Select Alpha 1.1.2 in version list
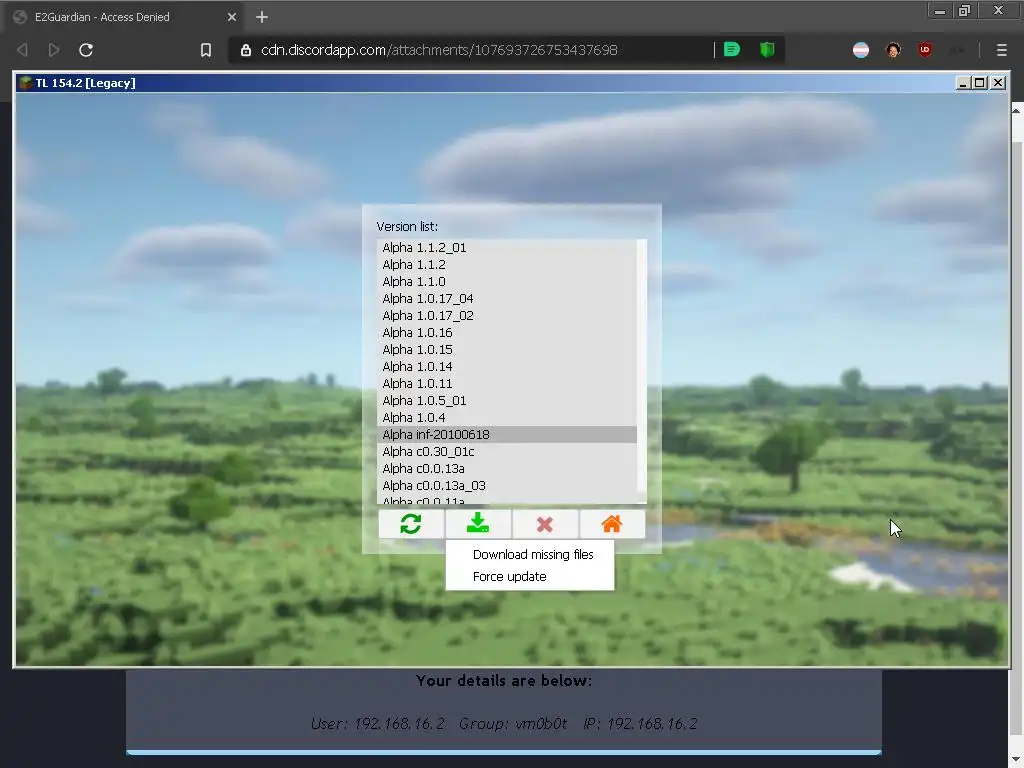 tap(507, 264)
